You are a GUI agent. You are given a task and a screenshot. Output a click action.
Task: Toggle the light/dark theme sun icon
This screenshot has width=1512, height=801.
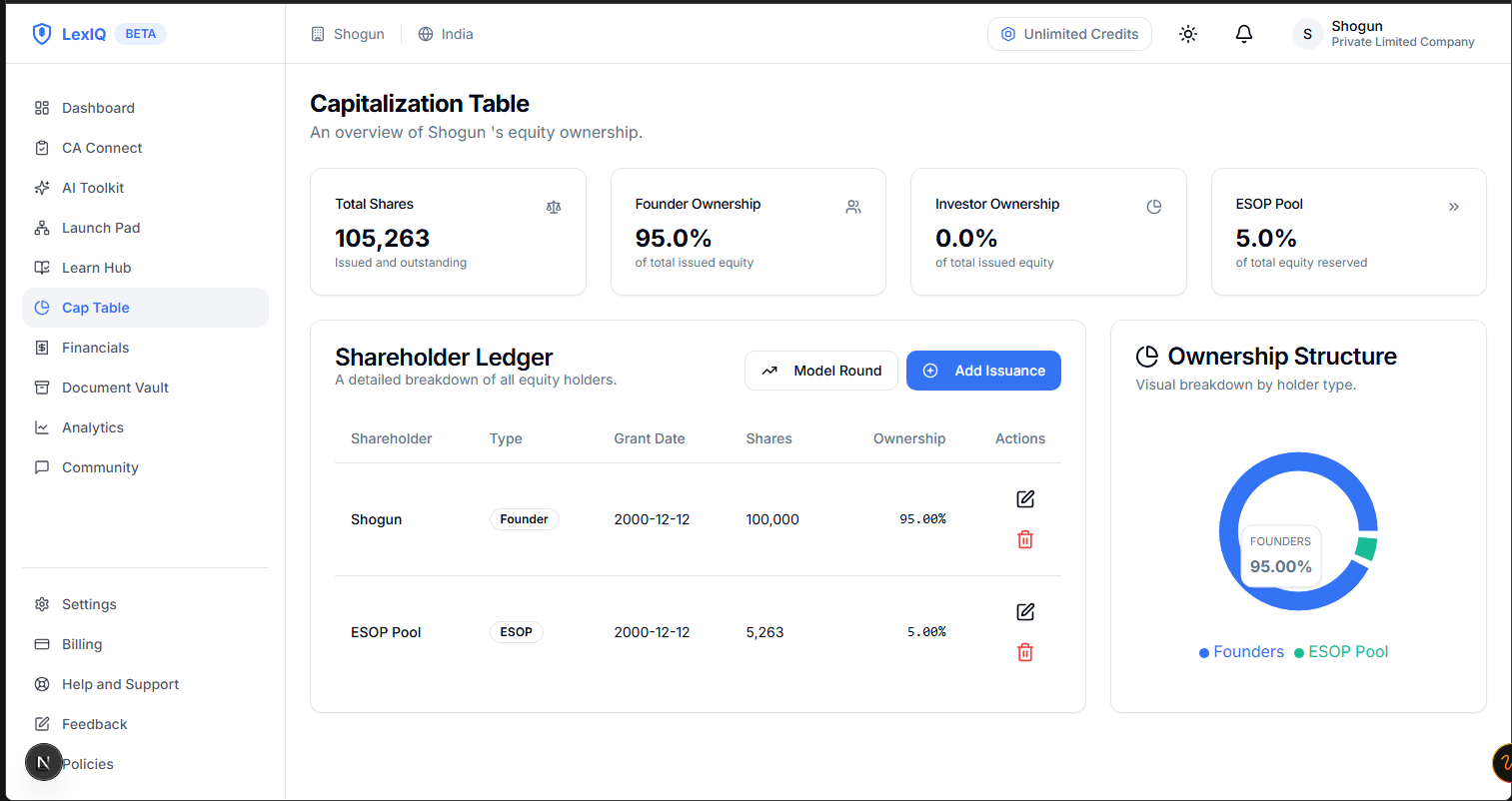(x=1187, y=34)
